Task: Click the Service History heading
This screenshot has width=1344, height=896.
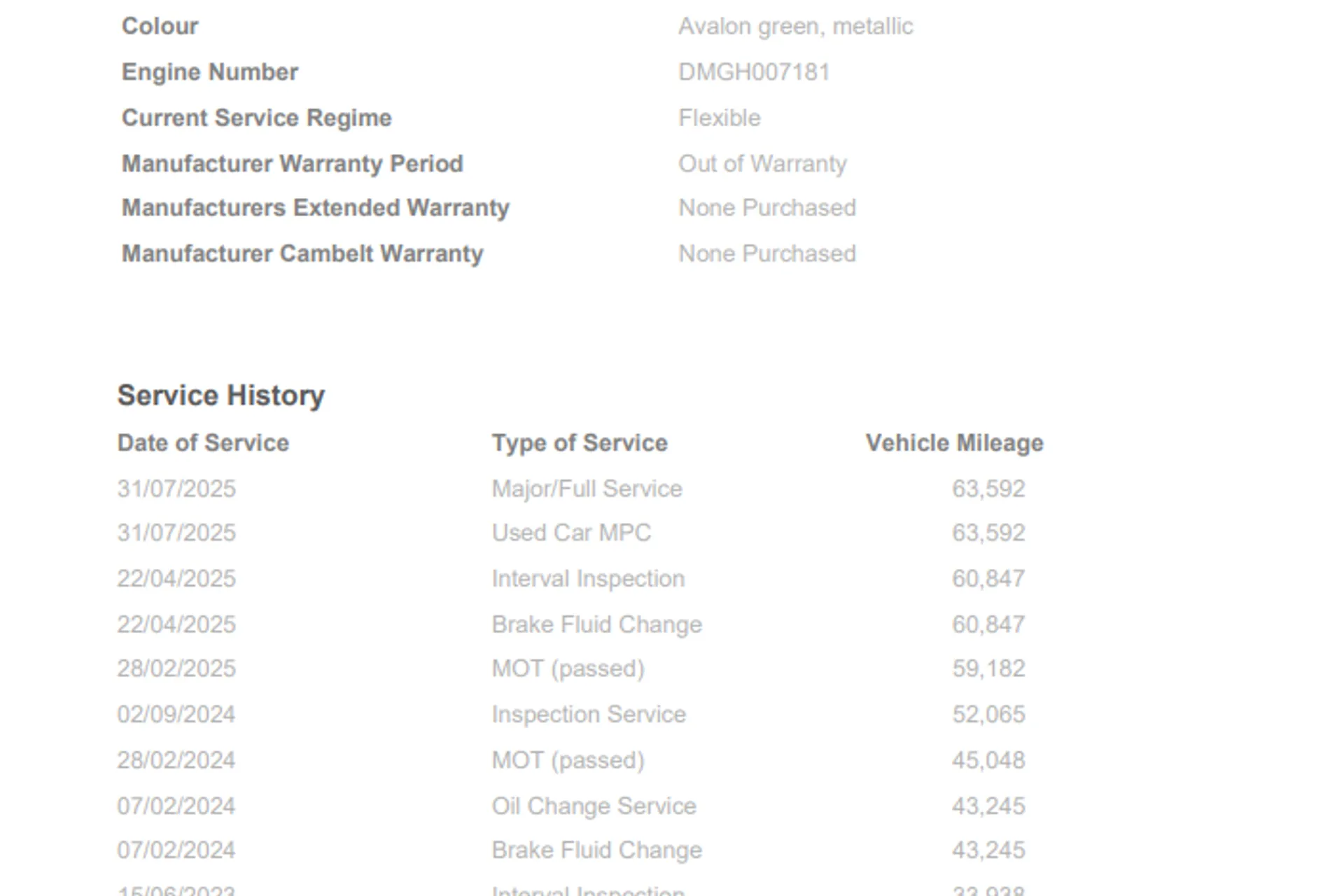Action: pos(220,395)
